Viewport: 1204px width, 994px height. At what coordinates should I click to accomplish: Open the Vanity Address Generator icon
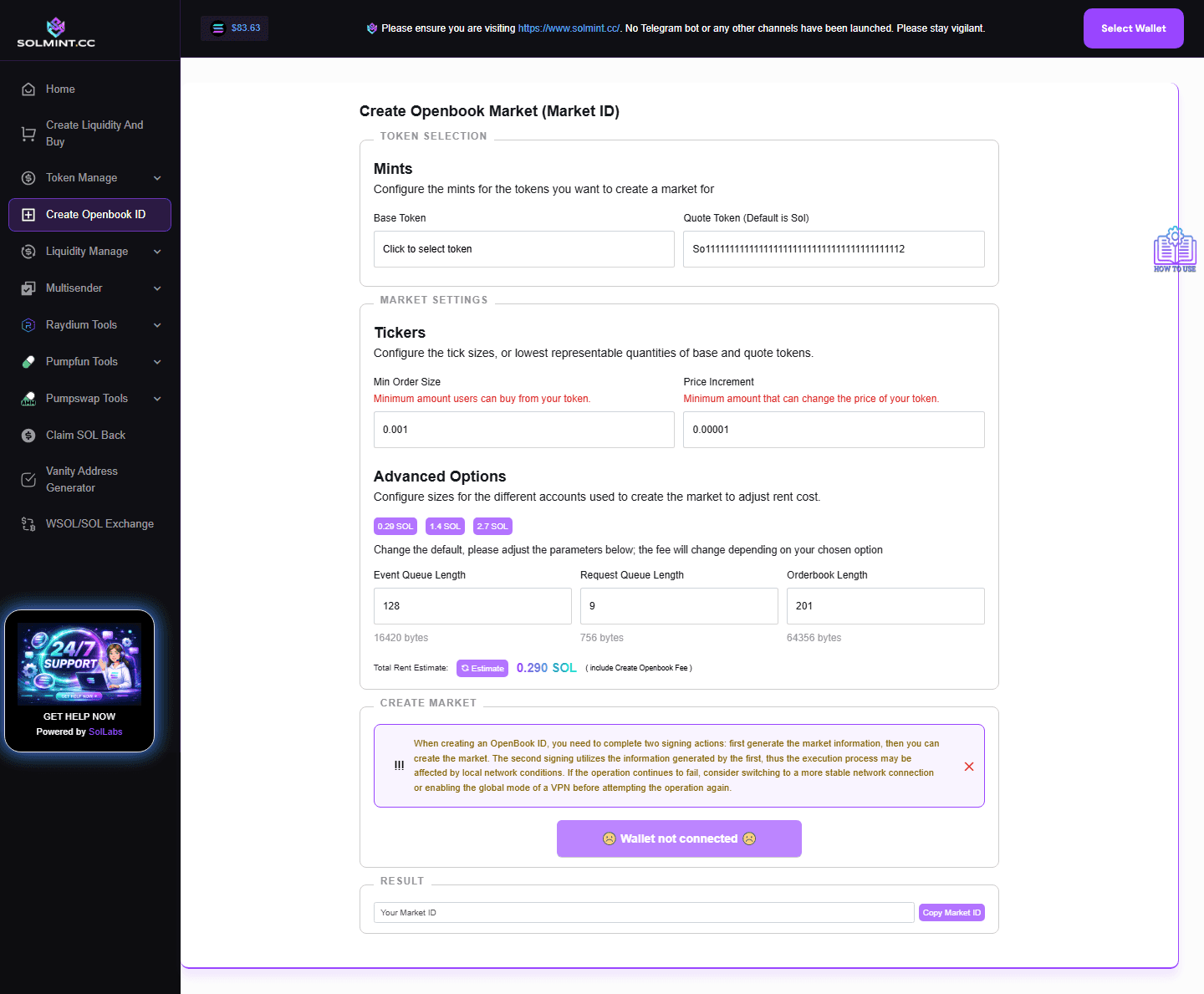point(28,479)
